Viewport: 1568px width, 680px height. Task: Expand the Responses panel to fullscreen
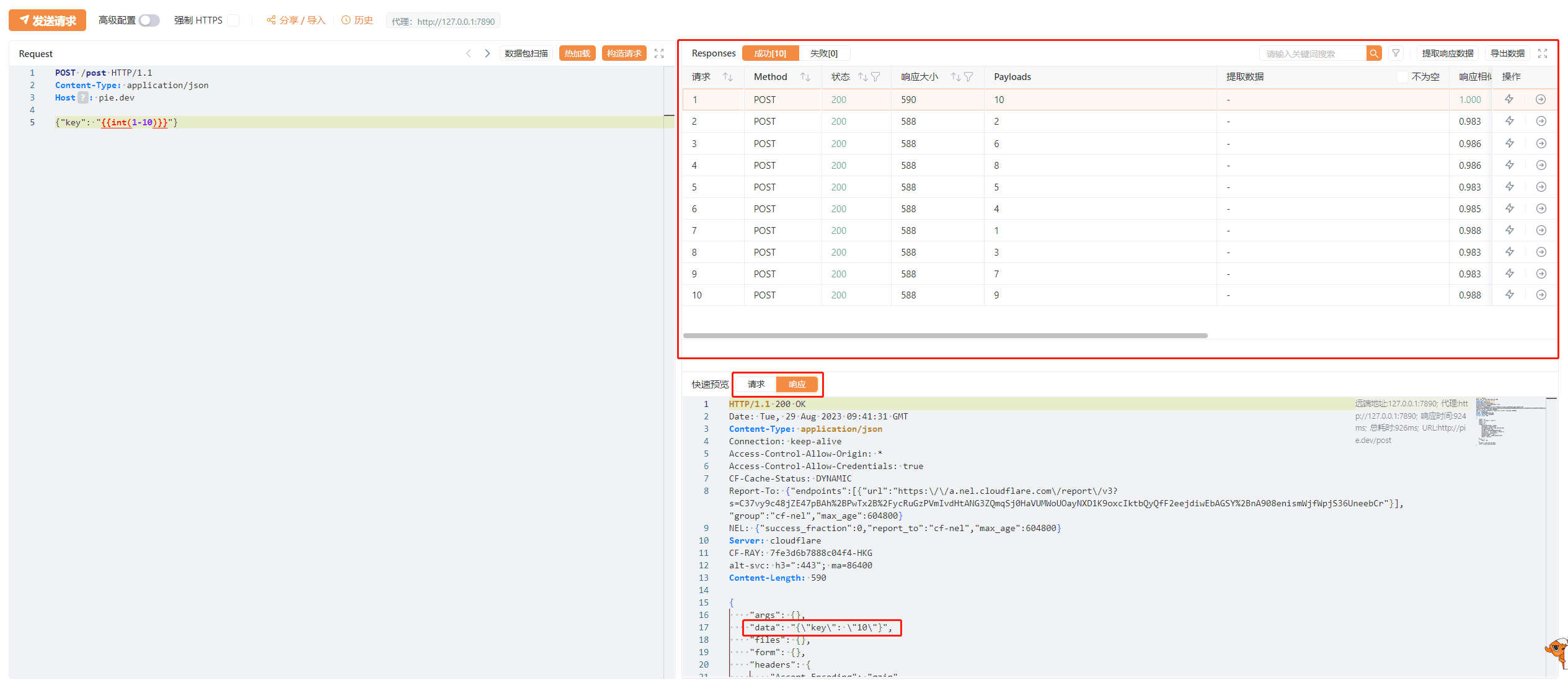click(1543, 53)
